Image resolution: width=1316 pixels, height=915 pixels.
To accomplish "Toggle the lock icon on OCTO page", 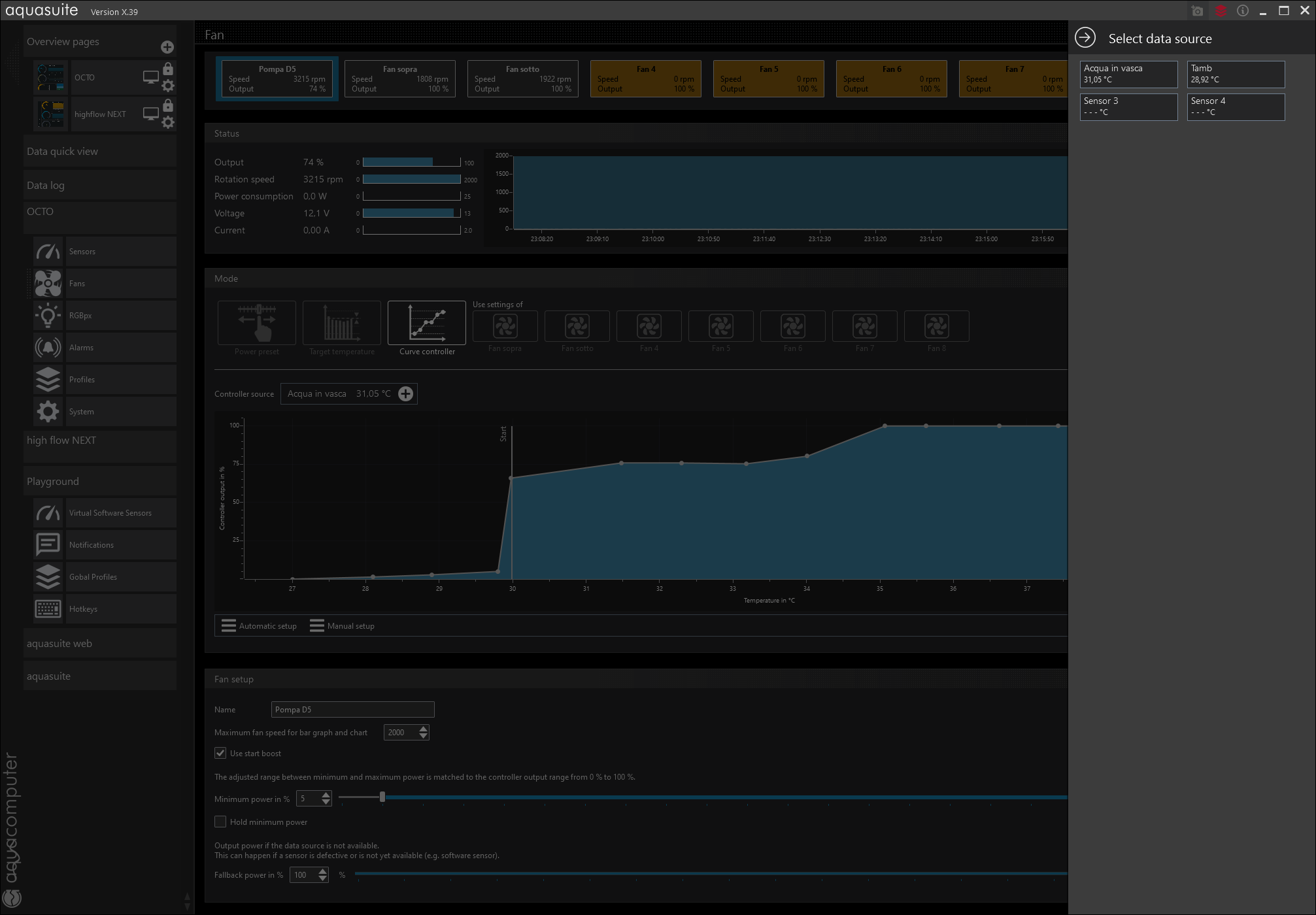I will 168,69.
